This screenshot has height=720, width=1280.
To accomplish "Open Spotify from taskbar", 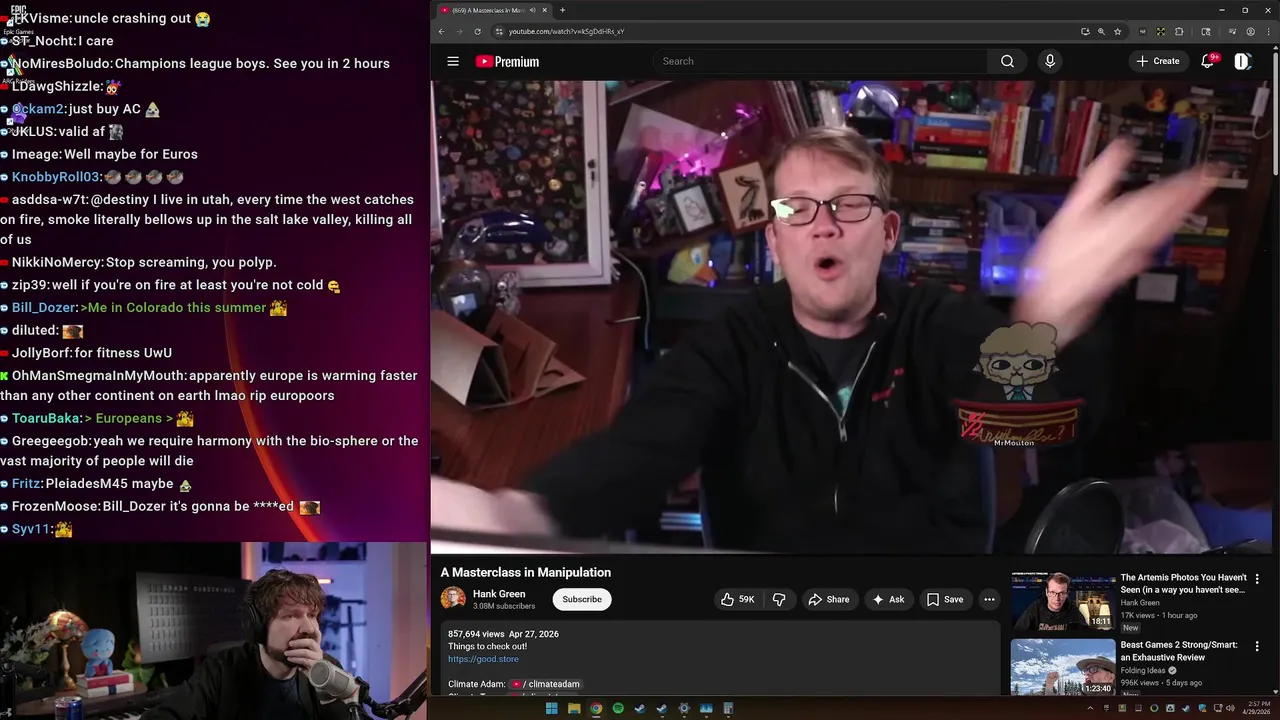I will click(618, 709).
